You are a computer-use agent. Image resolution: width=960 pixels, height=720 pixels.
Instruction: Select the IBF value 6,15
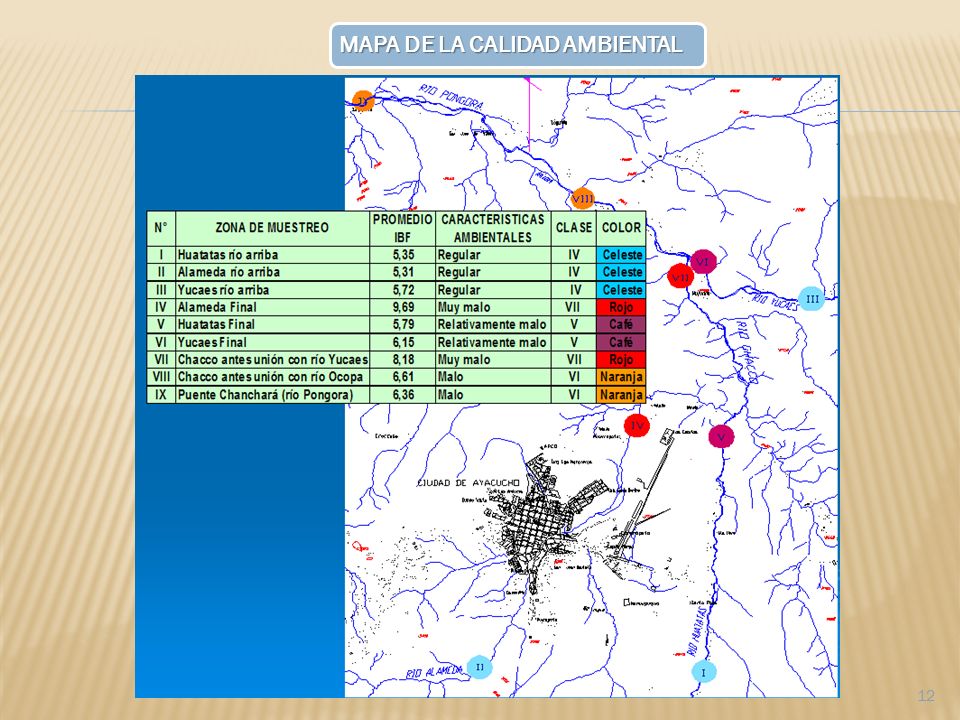pyautogui.click(x=402, y=342)
